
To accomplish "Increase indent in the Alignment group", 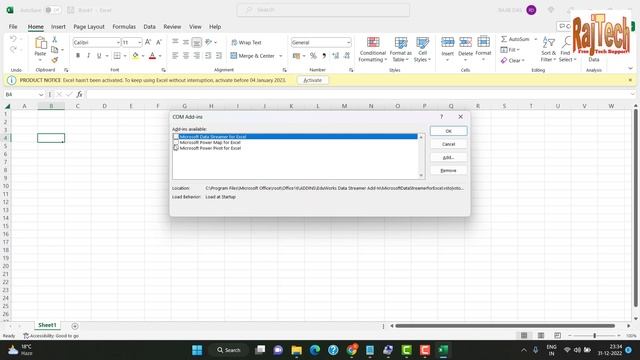I will click(219, 56).
